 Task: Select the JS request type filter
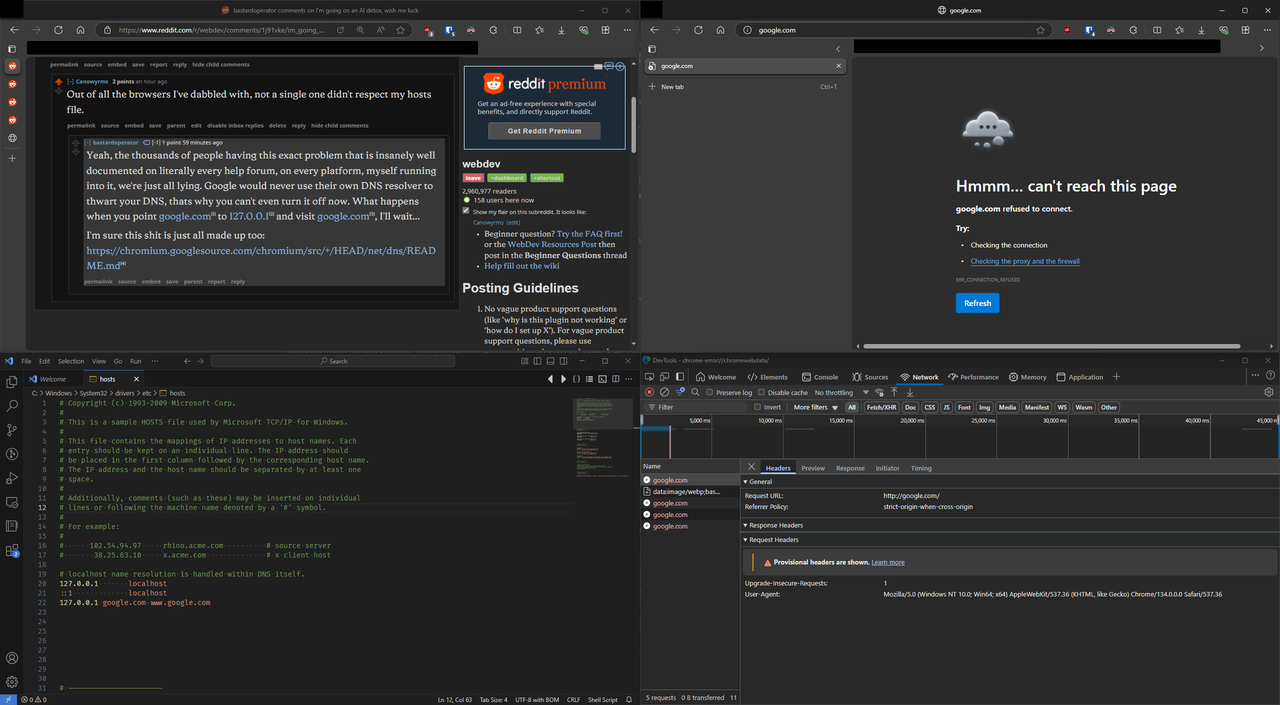946,407
